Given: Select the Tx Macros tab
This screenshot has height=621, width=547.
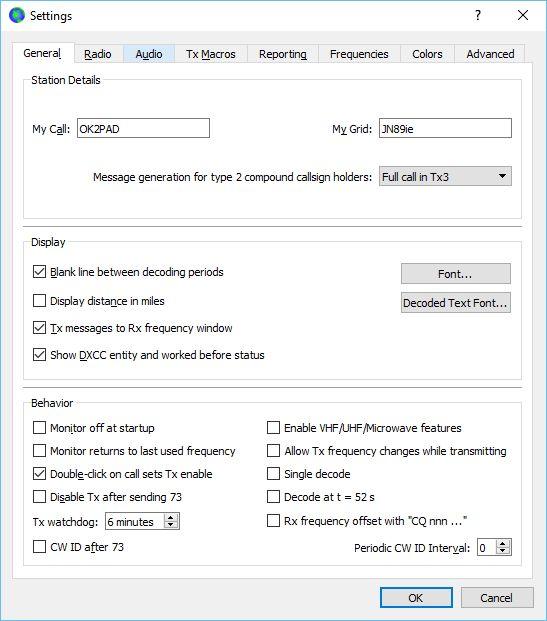Looking at the screenshot, I should (x=211, y=54).
